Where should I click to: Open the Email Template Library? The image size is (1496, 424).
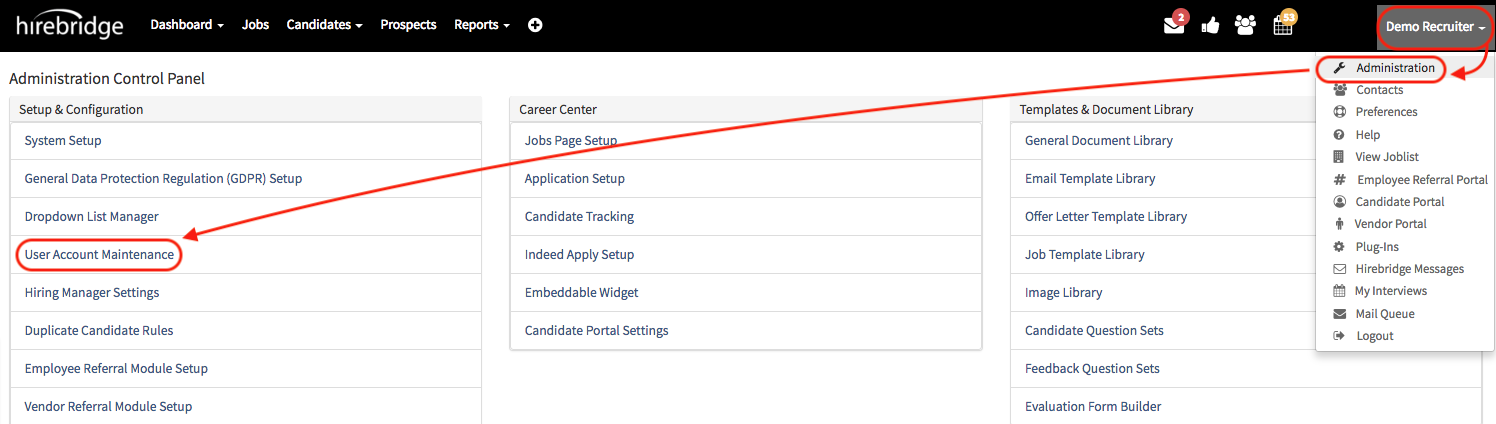tap(1090, 179)
